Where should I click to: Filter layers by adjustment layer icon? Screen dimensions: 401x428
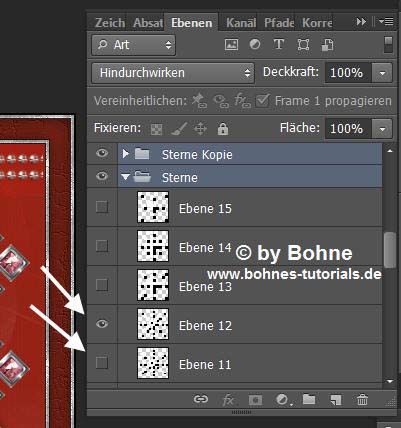tap(255, 44)
